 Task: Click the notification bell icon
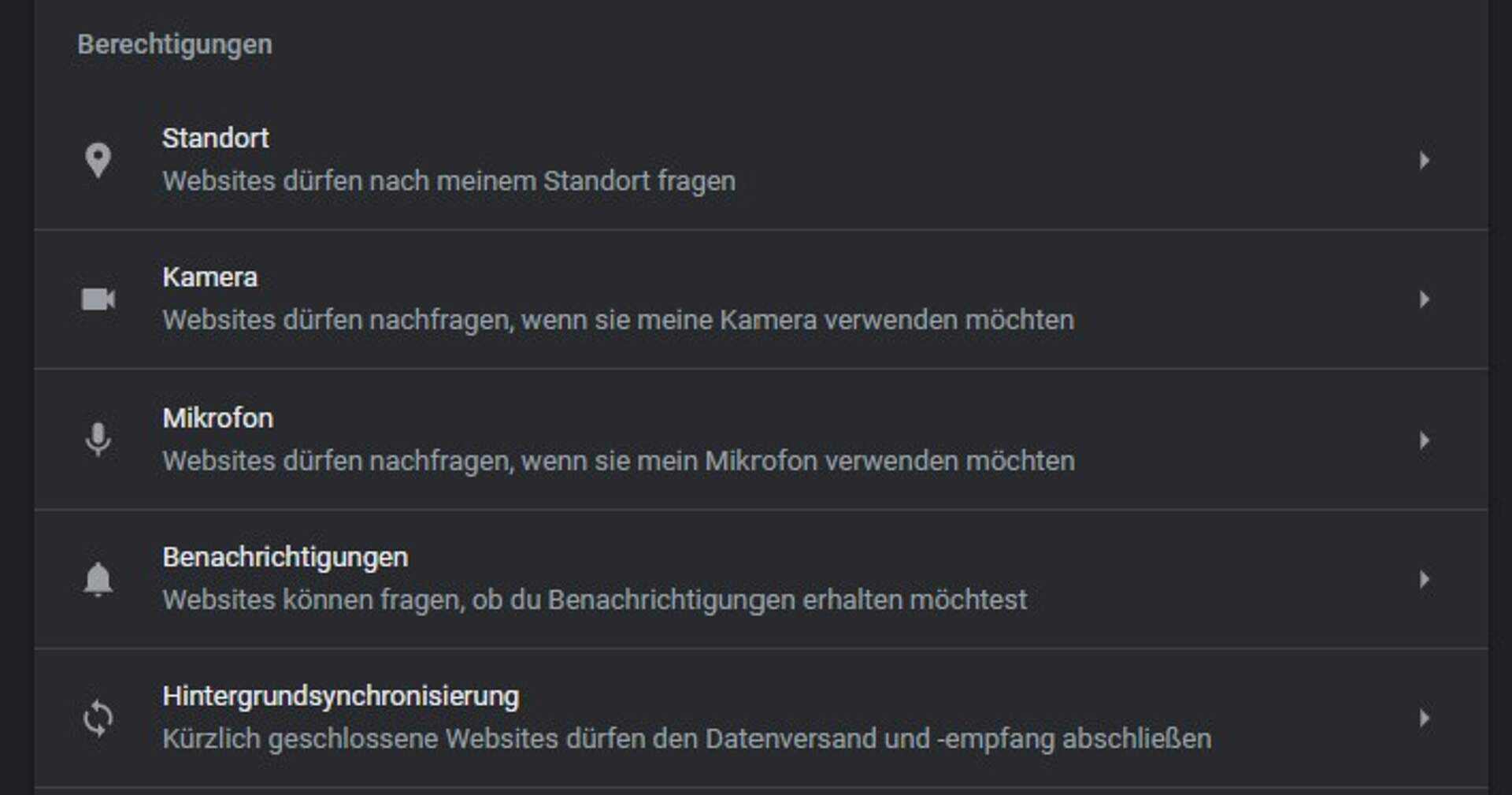(98, 579)
